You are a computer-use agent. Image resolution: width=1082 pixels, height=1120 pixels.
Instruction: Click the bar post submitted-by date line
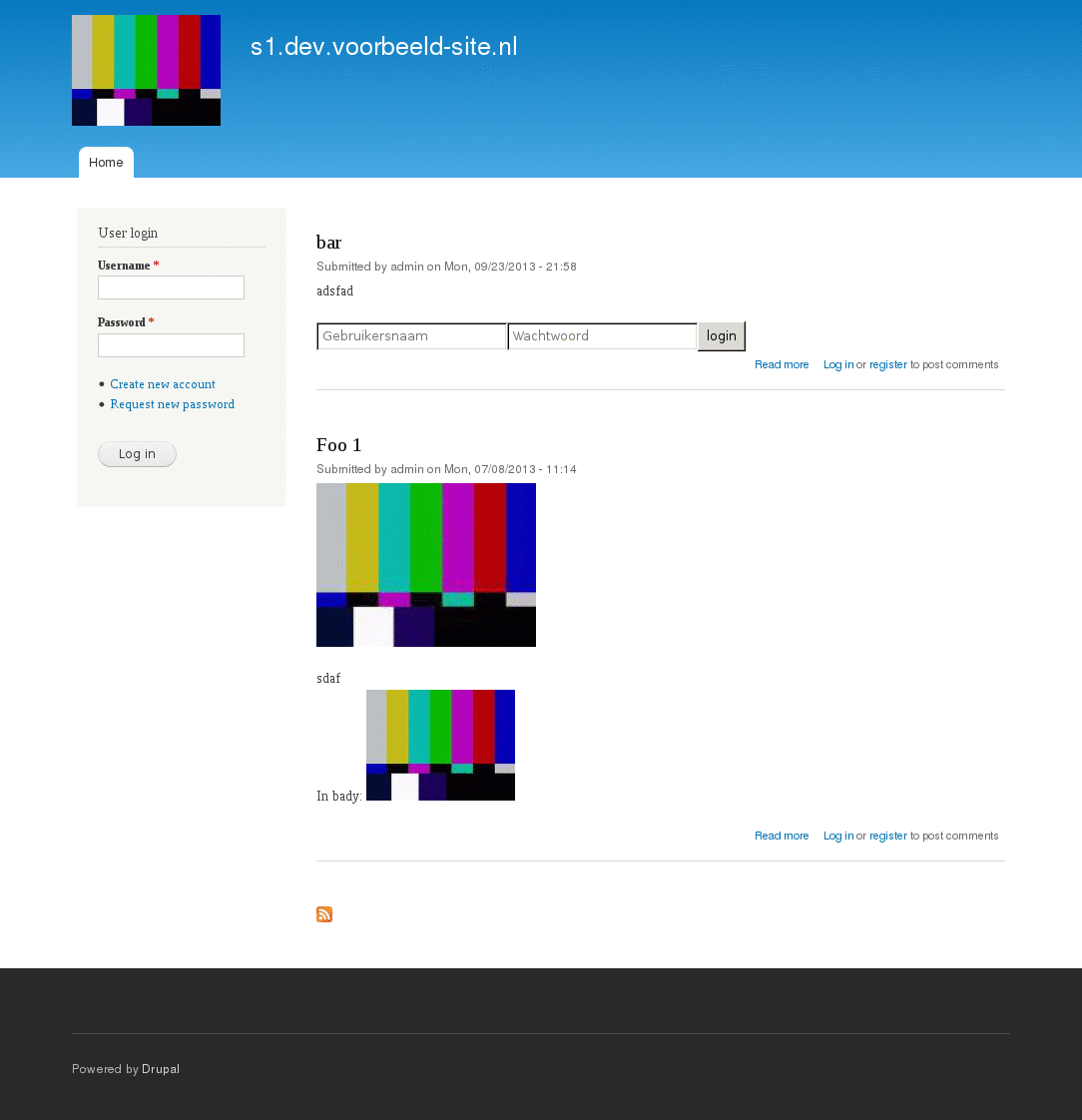point(446,267)
